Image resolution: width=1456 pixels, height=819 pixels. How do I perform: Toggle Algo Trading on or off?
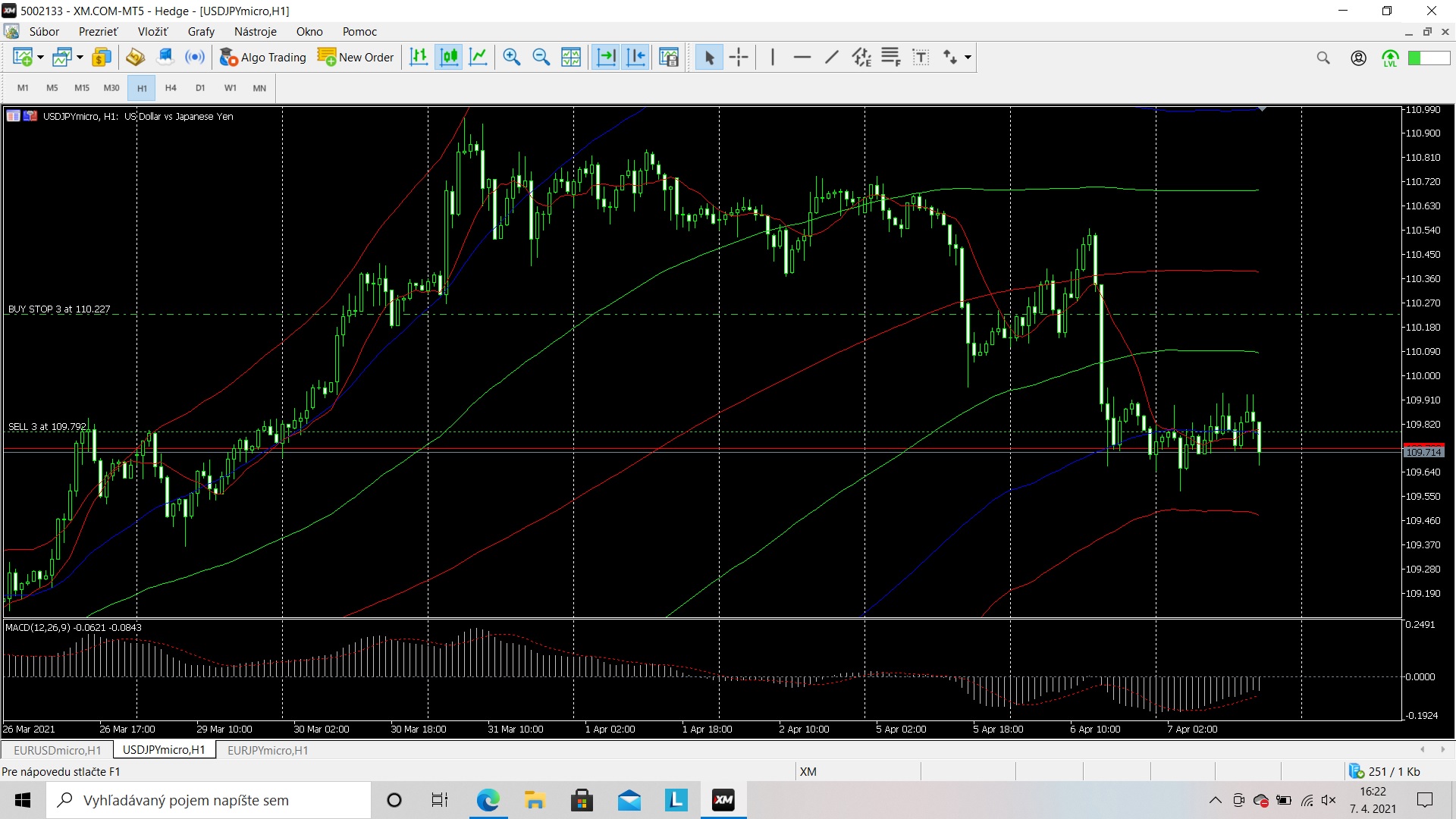coord(262,57)
